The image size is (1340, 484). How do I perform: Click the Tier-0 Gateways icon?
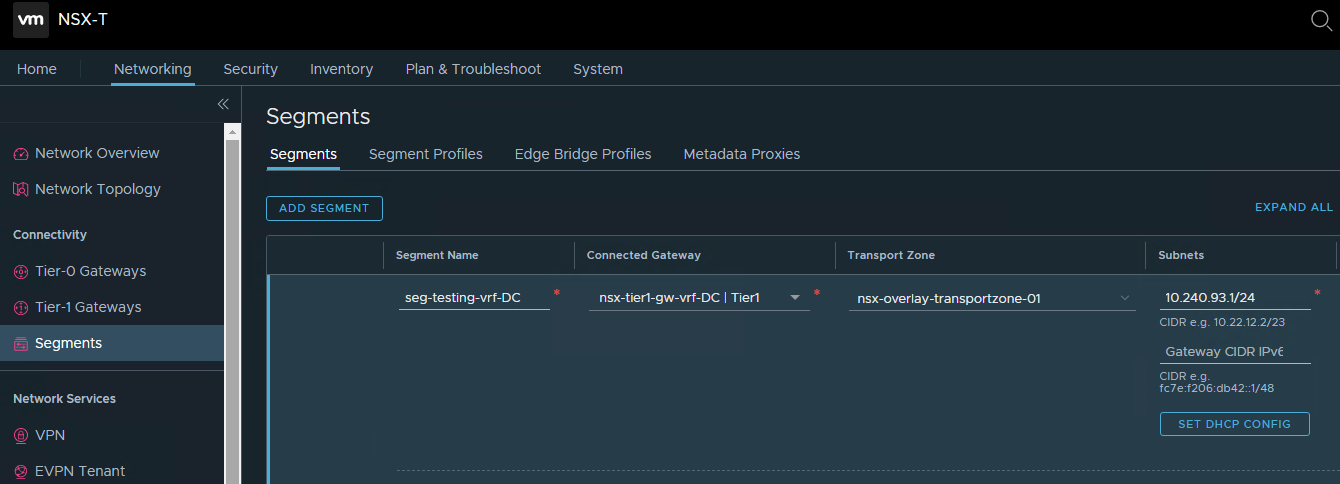[21, 272]
